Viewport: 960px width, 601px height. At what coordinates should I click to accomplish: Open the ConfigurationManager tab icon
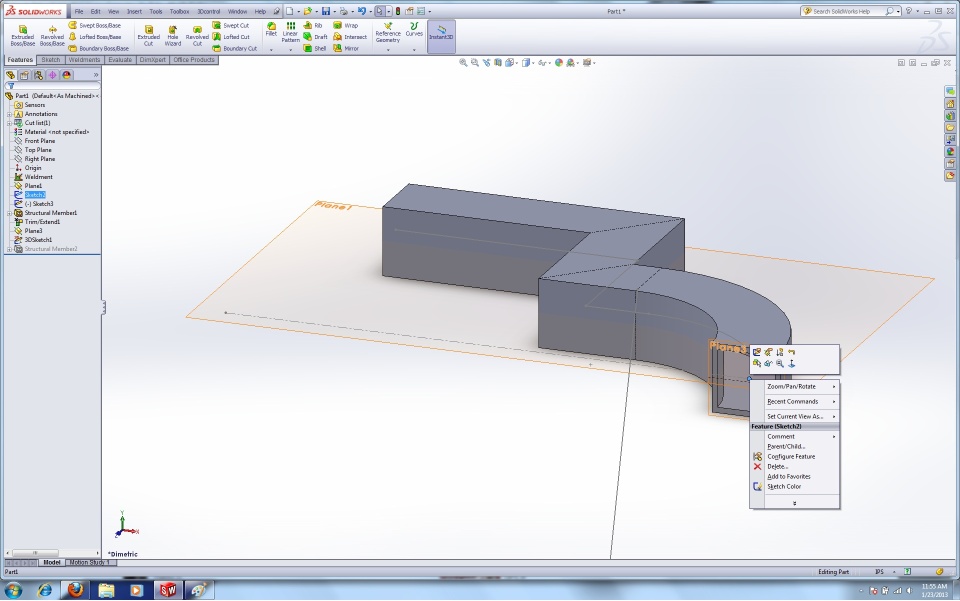39,75
